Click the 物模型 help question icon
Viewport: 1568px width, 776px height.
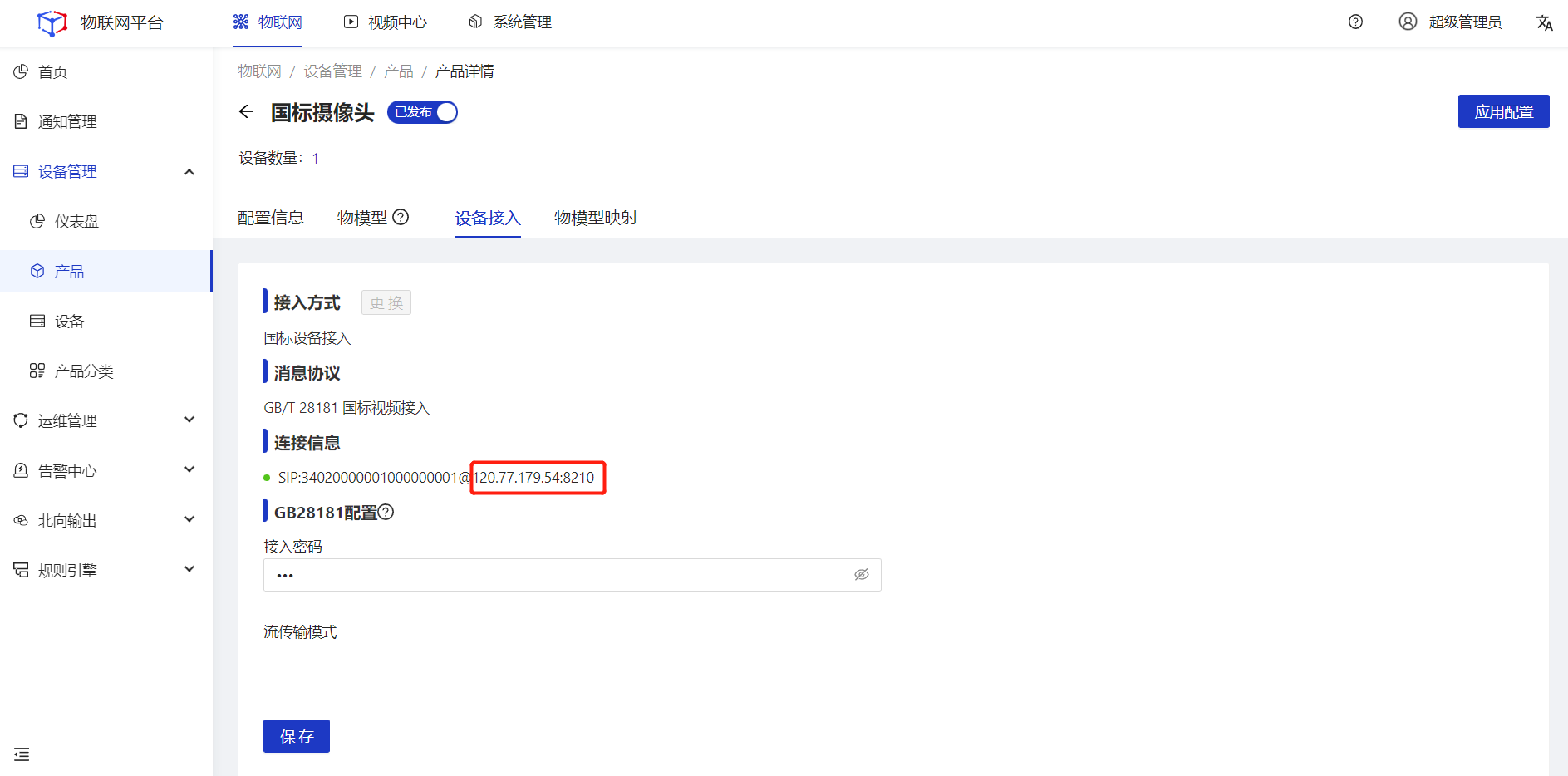click(x=401, y=217)
